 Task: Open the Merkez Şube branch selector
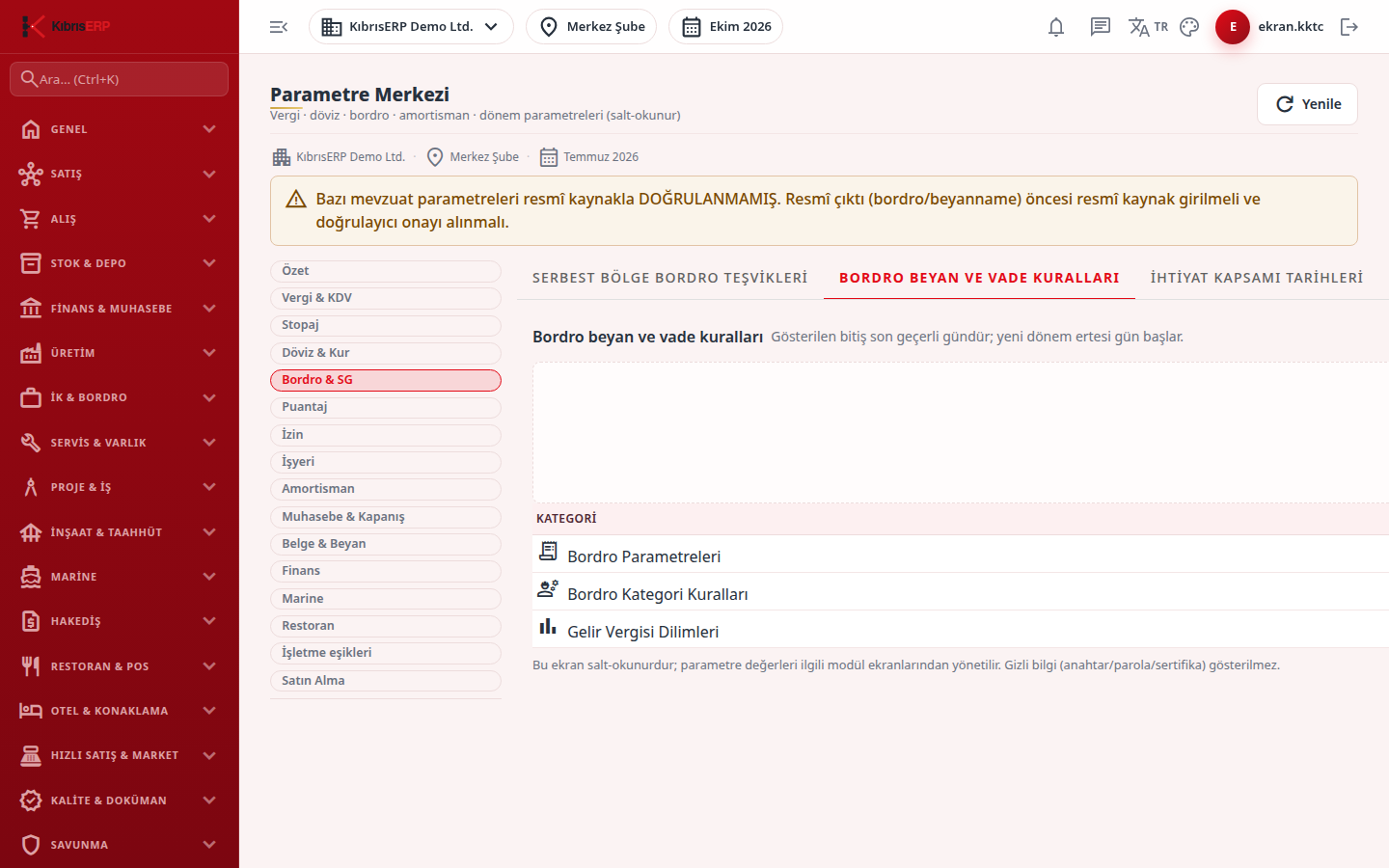pos(591,27)
